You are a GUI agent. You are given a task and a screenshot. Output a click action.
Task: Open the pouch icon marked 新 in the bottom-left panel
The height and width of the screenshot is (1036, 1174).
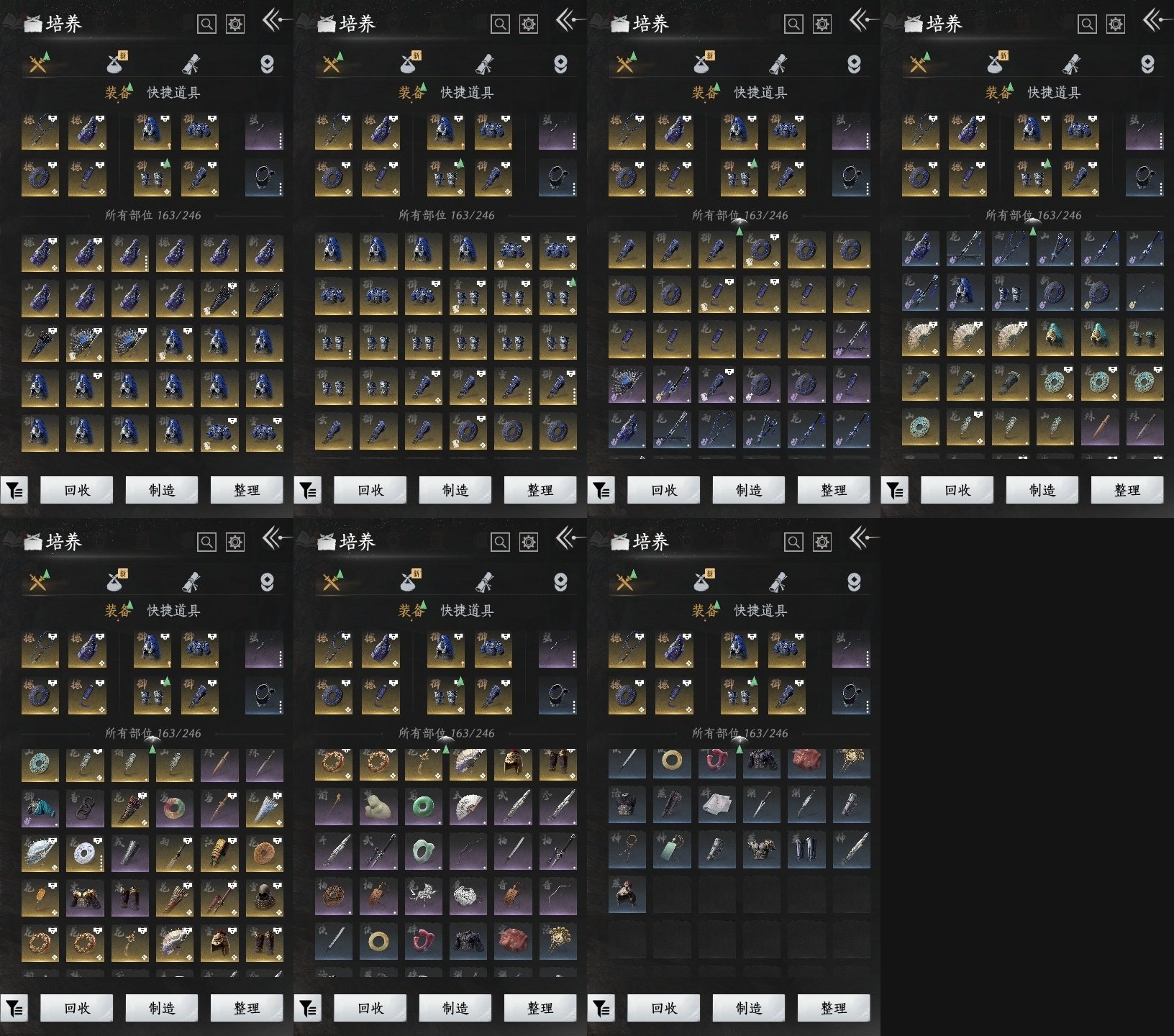[116, 582]
